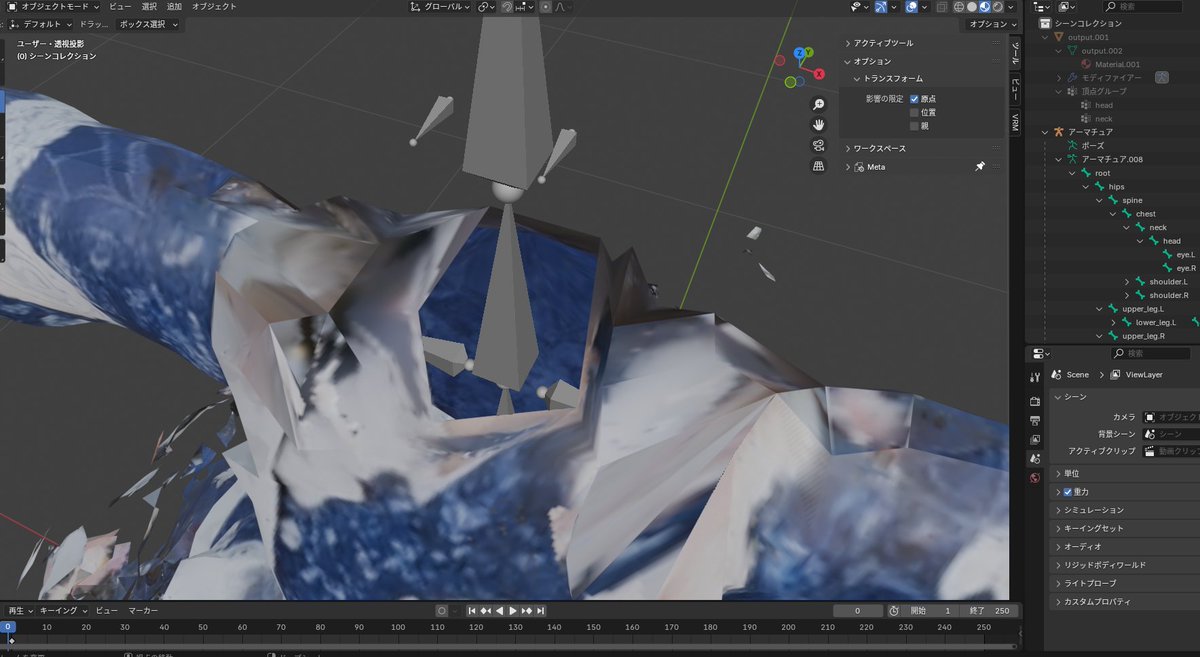
Task: Click the 終了 frame field showing 250
Action: (x=991, y=610)
